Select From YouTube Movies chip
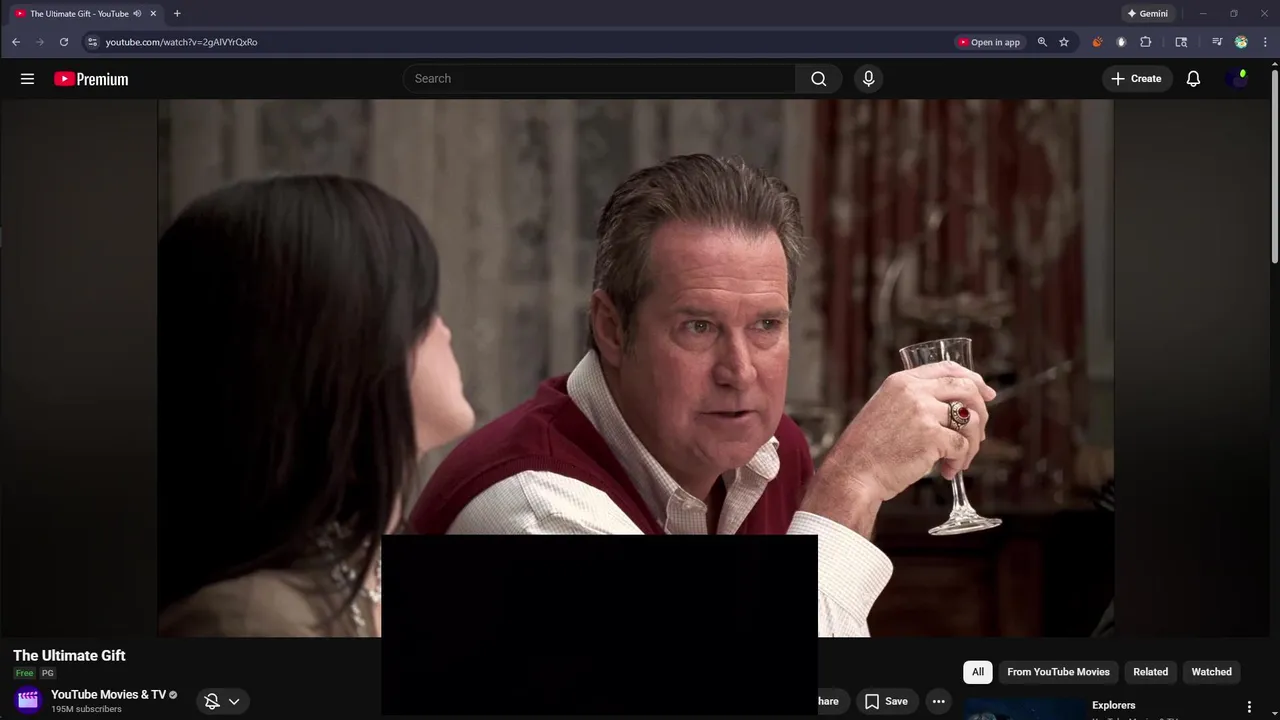1280x720 pixels. coord(1058,672)
